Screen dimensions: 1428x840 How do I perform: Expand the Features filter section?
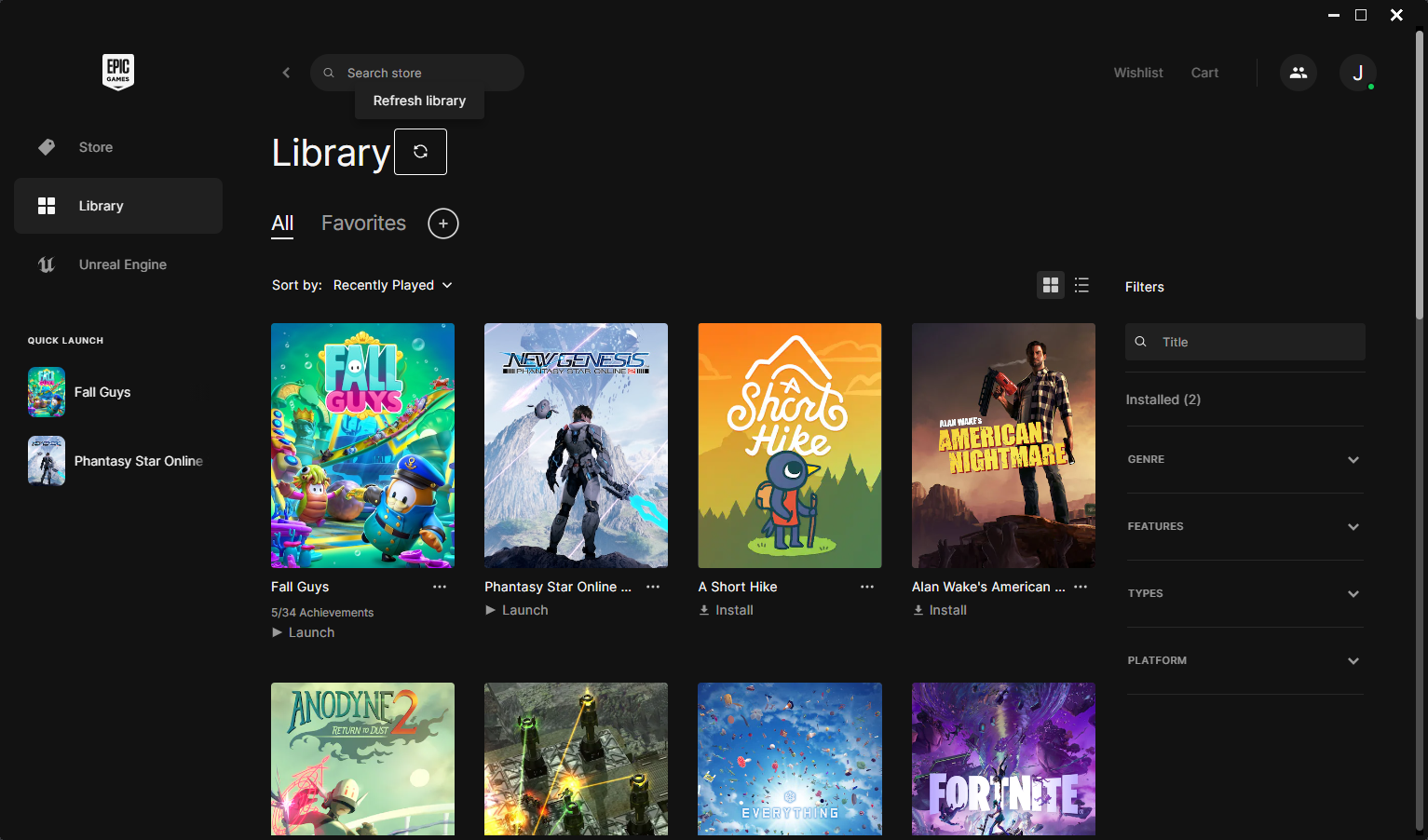pos(1244,526)
